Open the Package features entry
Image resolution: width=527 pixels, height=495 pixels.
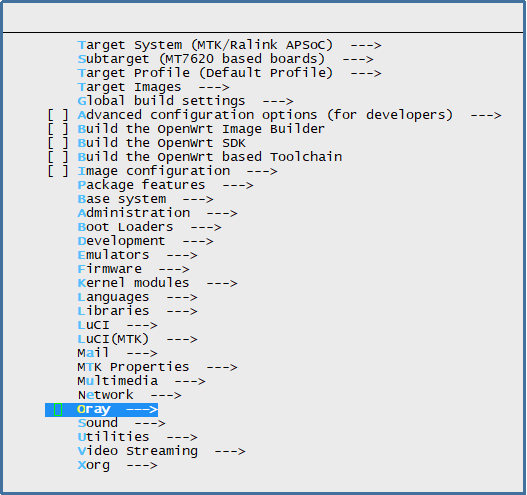click(165, 185)
